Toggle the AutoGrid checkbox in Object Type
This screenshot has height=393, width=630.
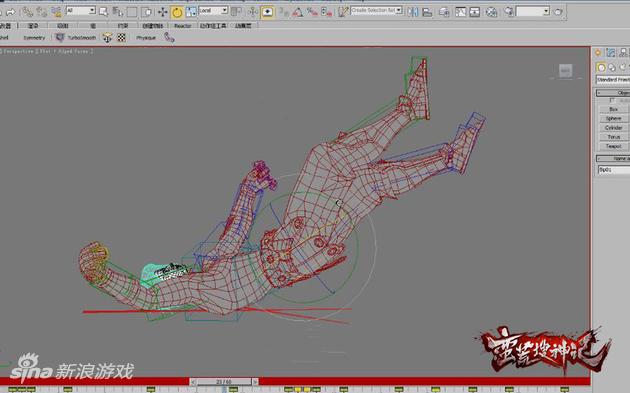tap(612, 100)
